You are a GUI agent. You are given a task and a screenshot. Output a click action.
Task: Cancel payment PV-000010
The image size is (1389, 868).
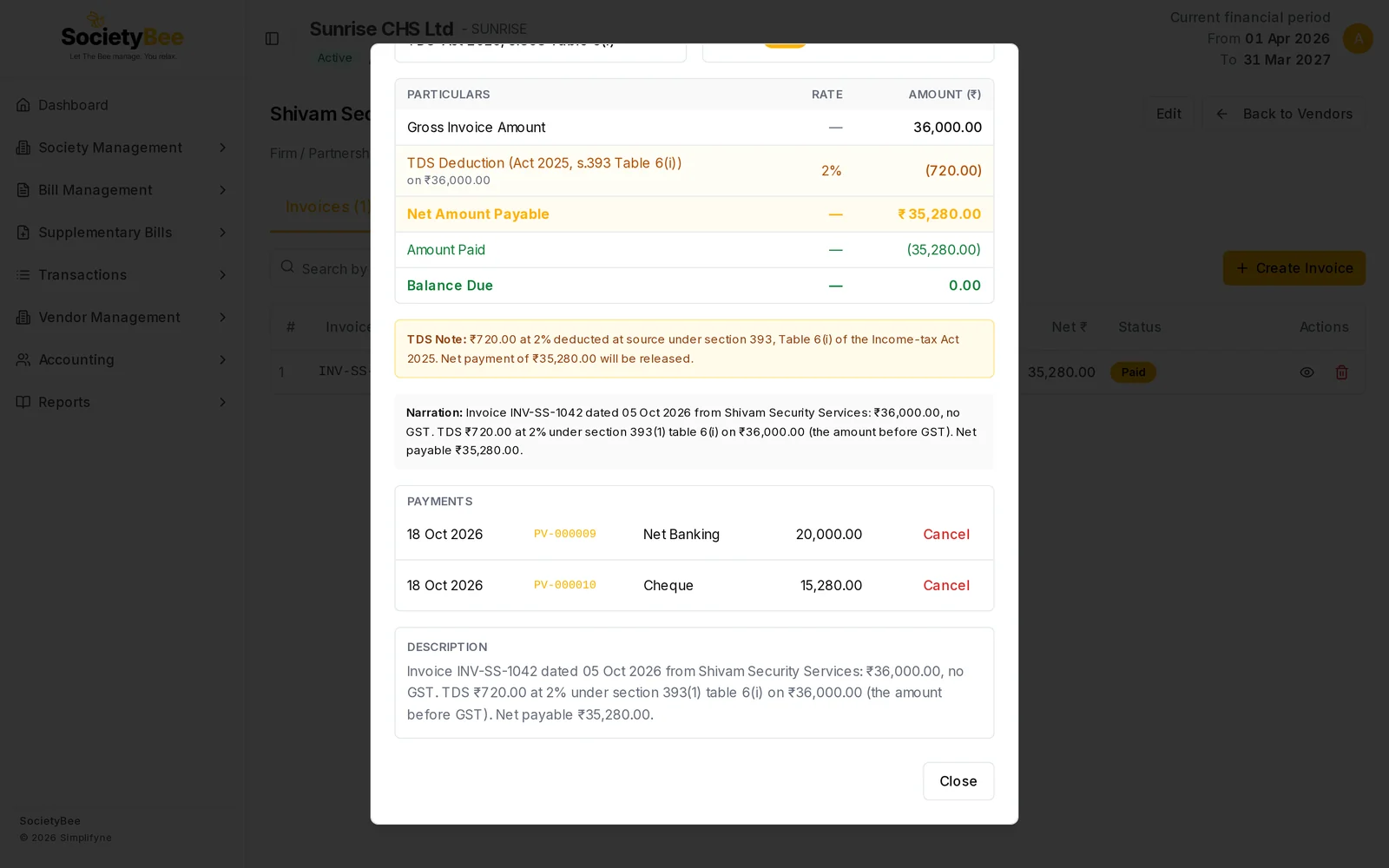(x=946, y=586)
